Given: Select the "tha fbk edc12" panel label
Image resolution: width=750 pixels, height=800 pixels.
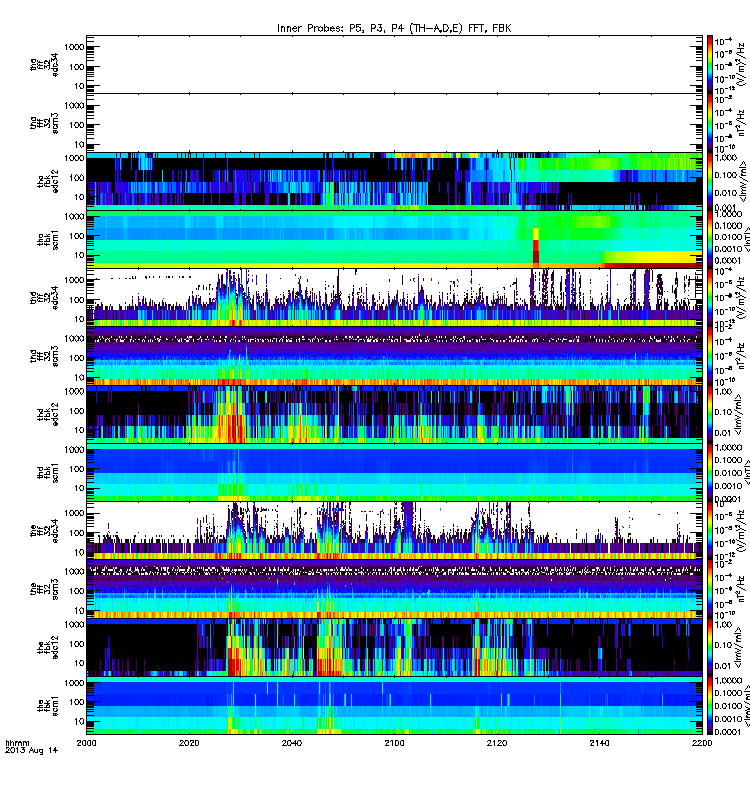Looking at the screenshot, I should click(x=48, y=181).
